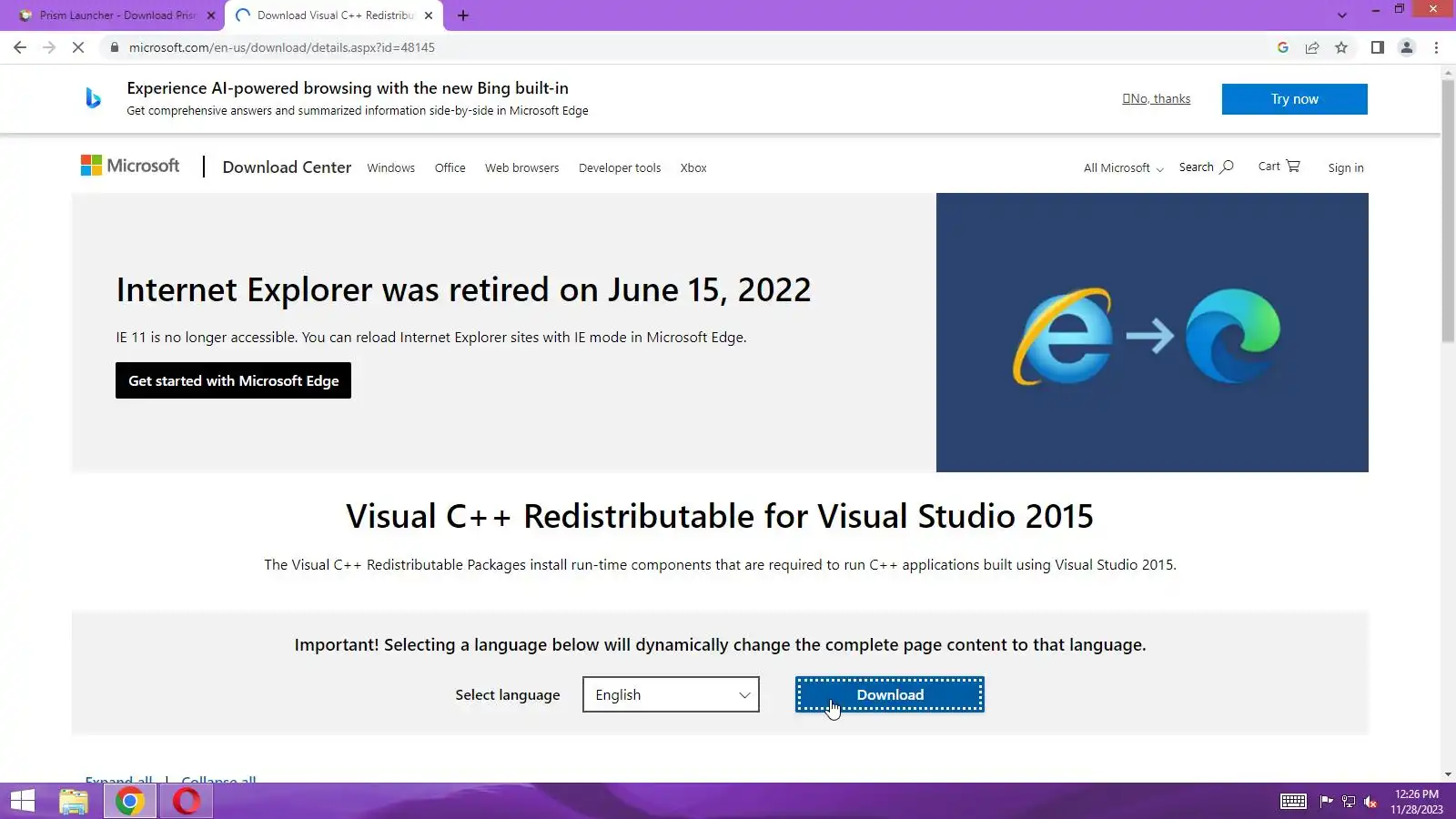The height and width of the screenshot is (819, 1456).
Task: Bookmark this page with the star icon
Action: click(x=1341, y=47)
